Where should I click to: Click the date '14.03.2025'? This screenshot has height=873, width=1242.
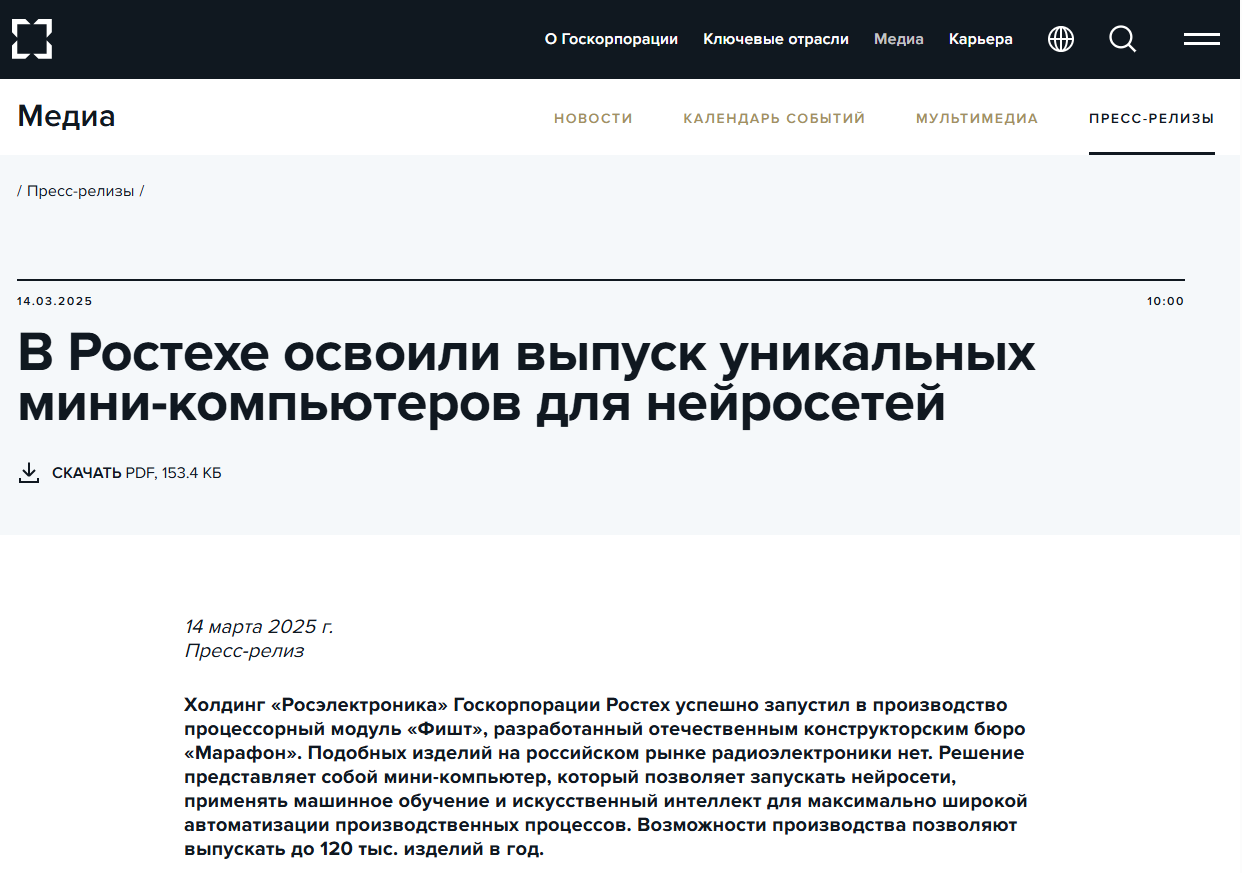click(x=55, y=301)
